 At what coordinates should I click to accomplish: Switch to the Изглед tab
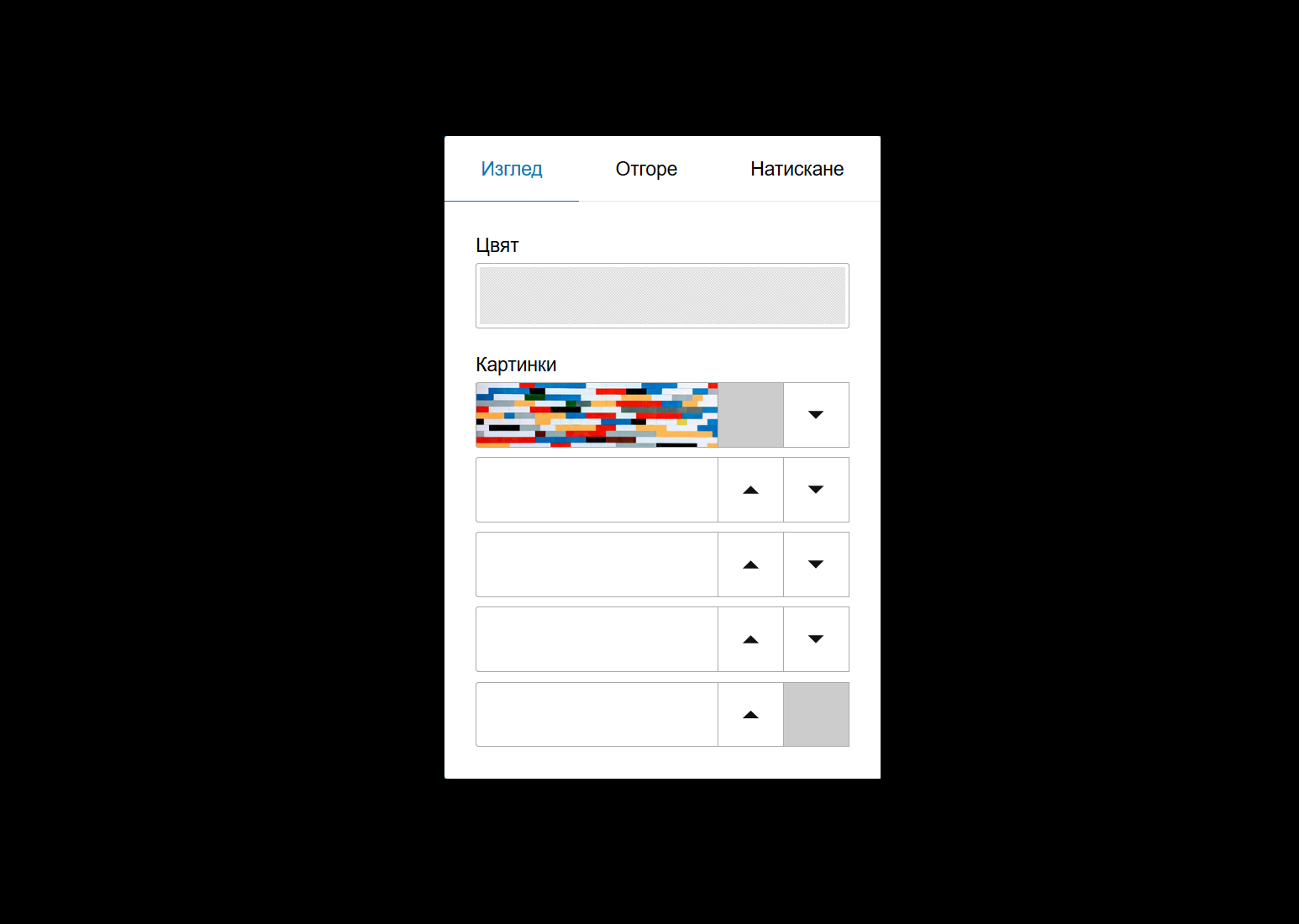pyautogui.click(x=512, y=169)
